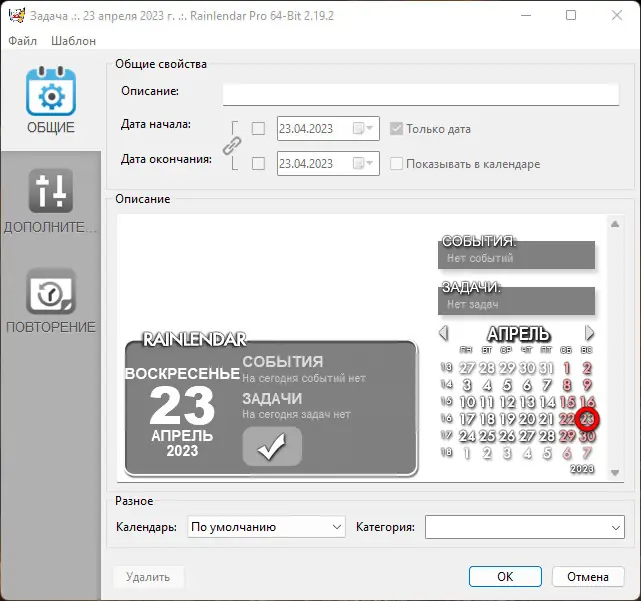Click the На сегодня задач нет text
Viewport: 641px width, 601px height.
[296, 414]
